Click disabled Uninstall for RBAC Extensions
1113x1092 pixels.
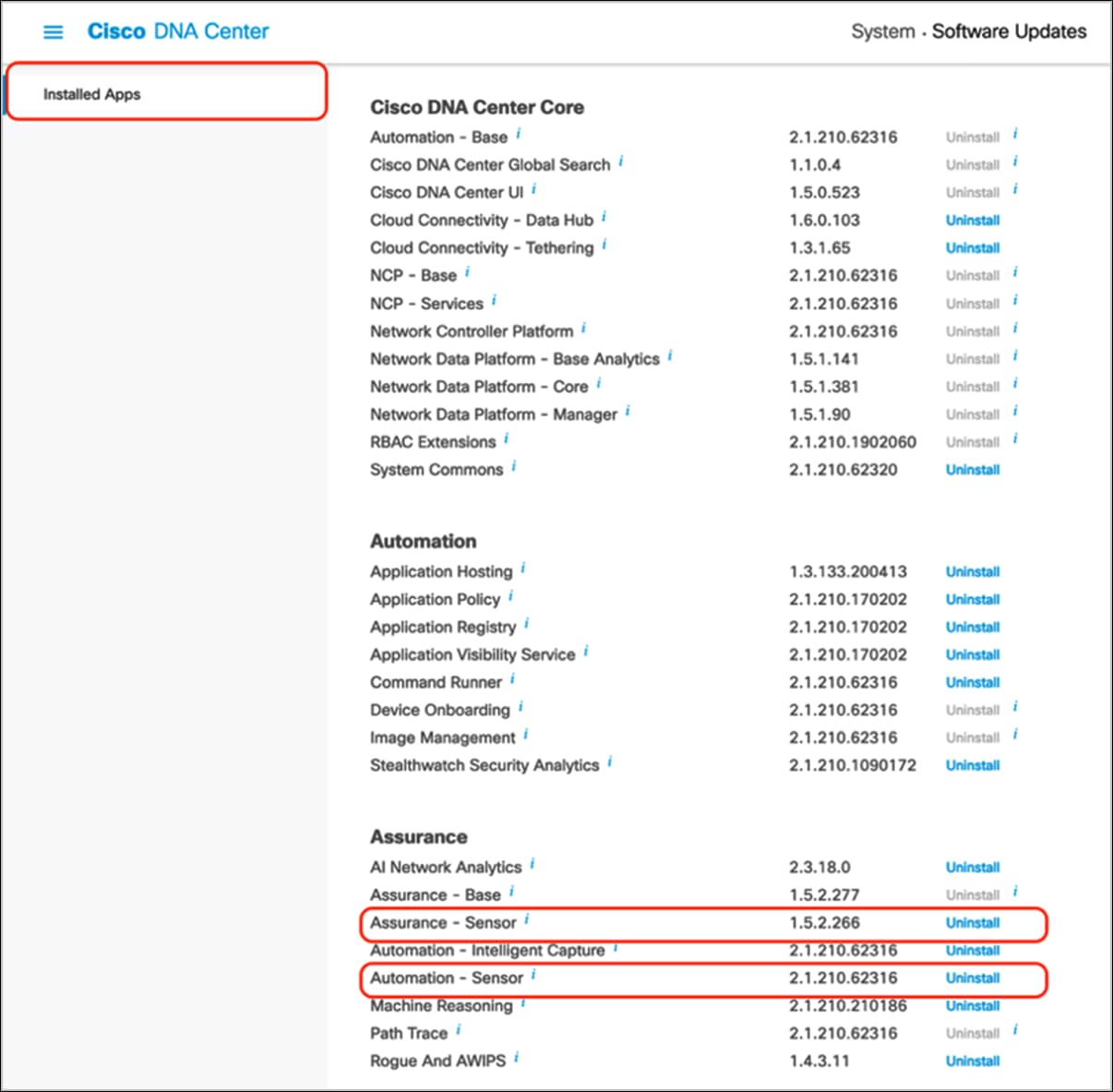[973, 442]
